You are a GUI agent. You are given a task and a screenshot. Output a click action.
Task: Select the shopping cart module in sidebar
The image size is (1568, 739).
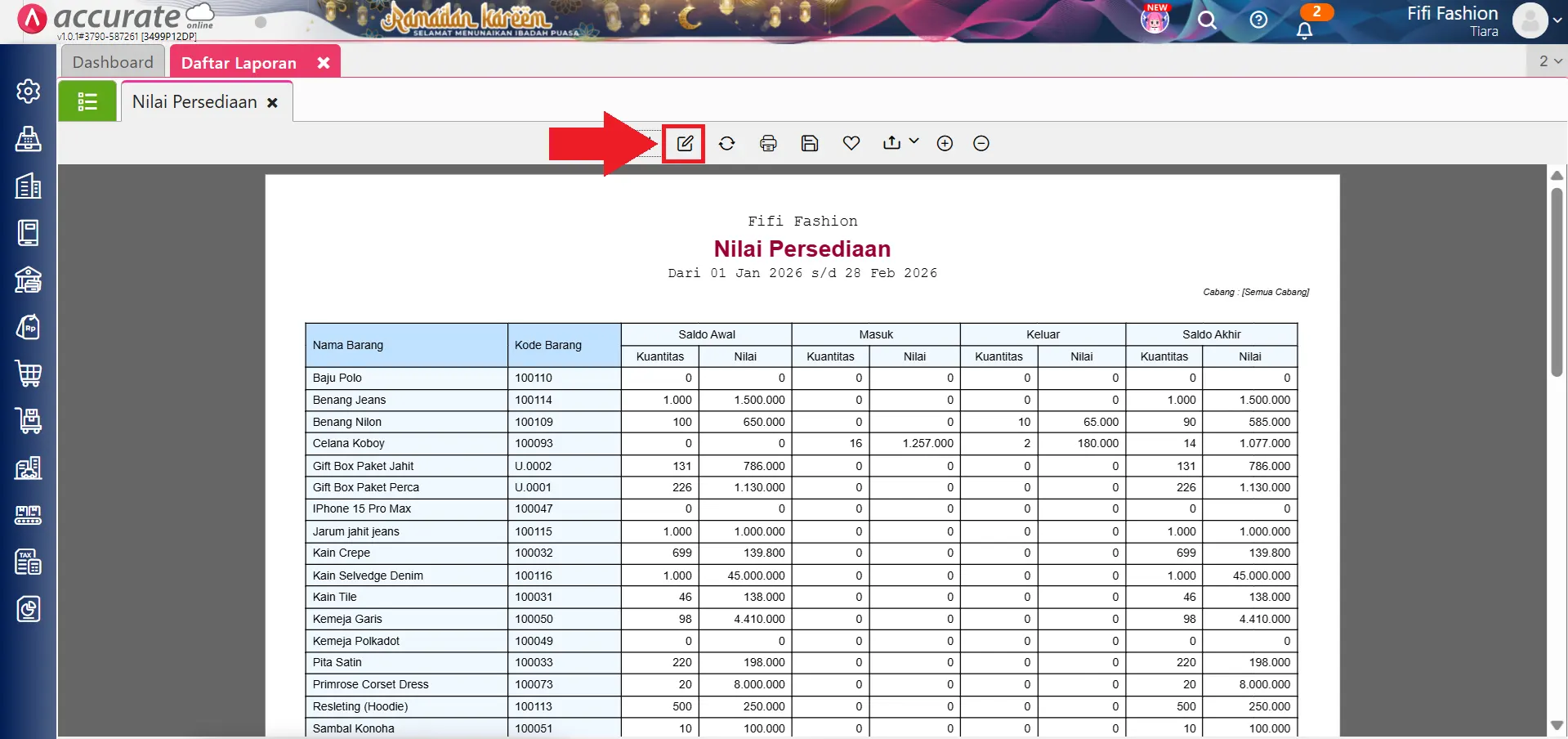pos(29,374)
